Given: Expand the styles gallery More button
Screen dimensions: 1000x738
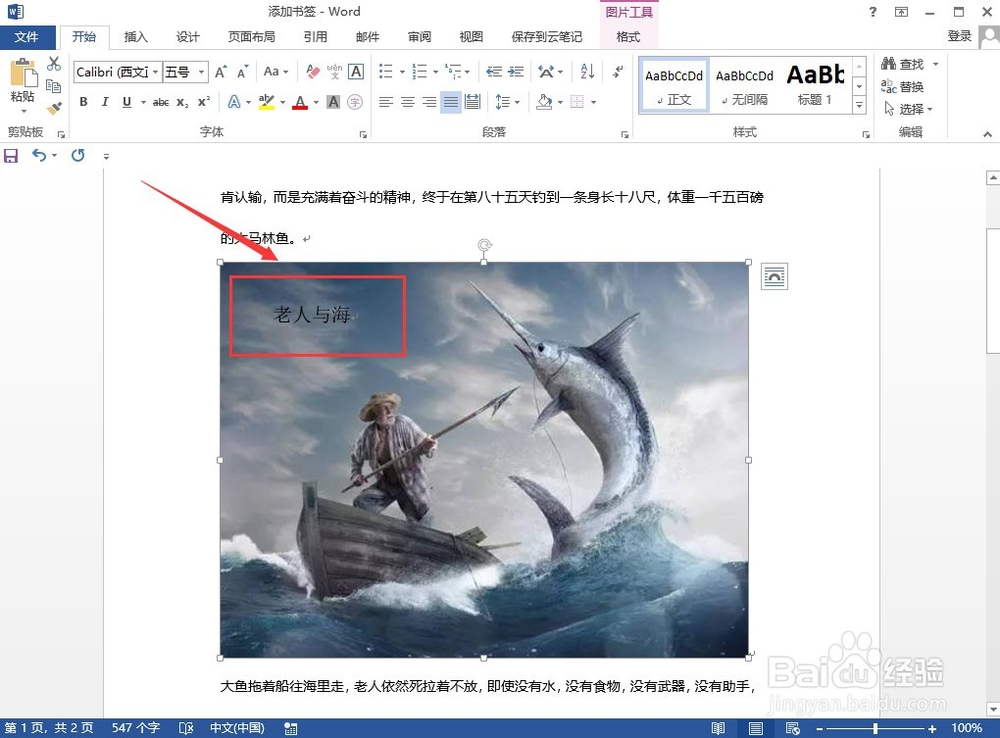Looking at the screenshot, I should click(x=860, y=105).
